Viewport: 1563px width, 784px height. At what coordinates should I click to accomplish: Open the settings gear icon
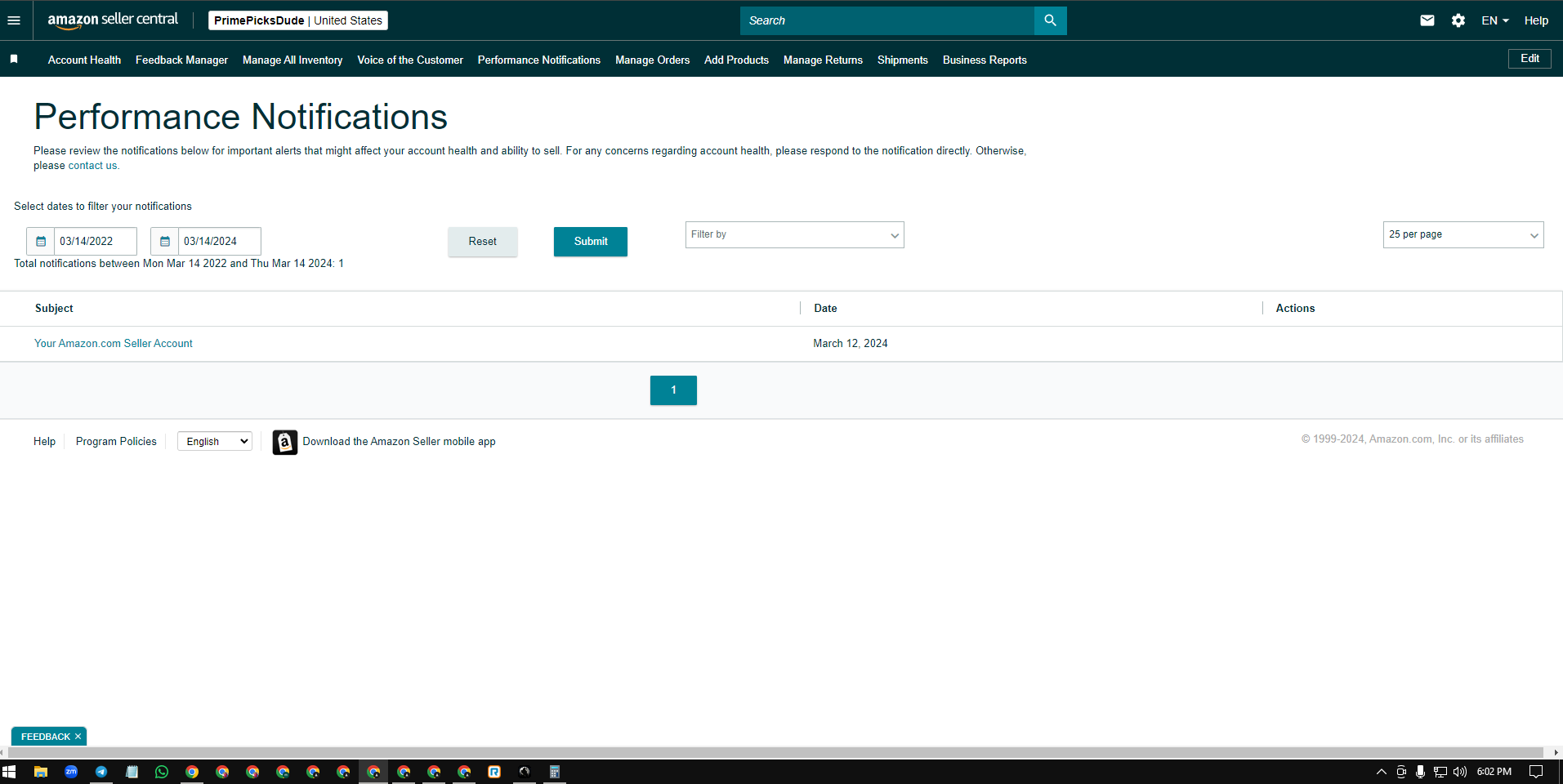pos(1458,20)
